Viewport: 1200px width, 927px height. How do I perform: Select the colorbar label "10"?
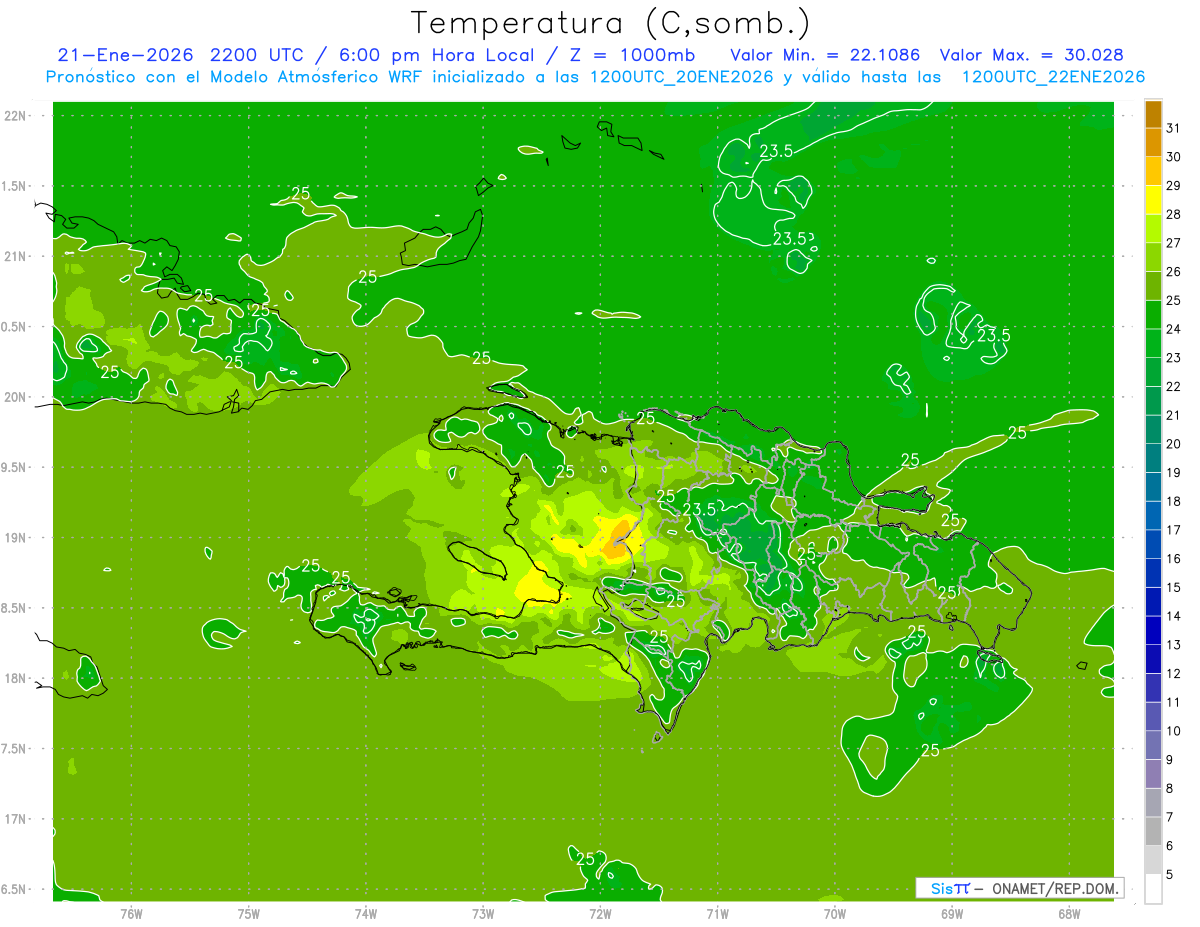1174,731
